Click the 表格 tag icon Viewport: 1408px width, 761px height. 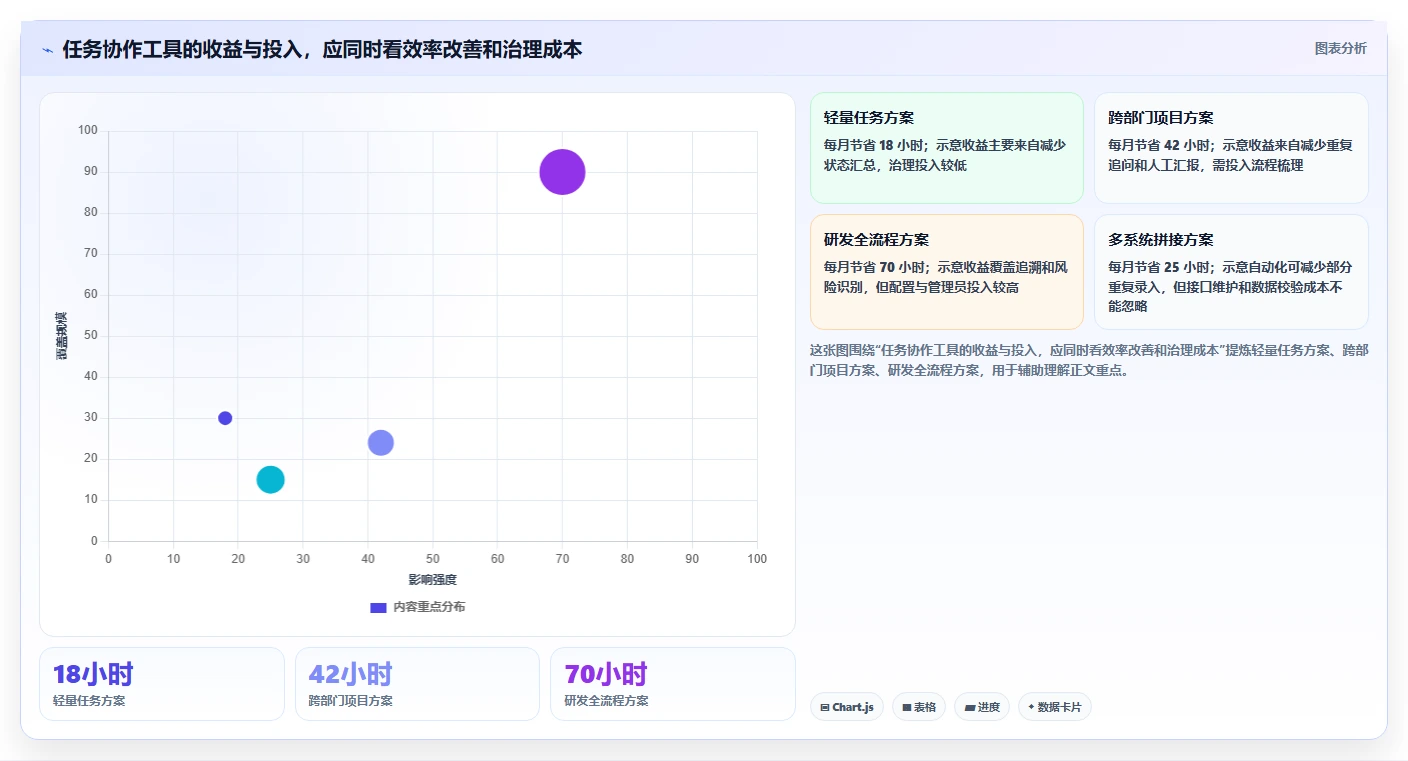[x=907, y=707]
